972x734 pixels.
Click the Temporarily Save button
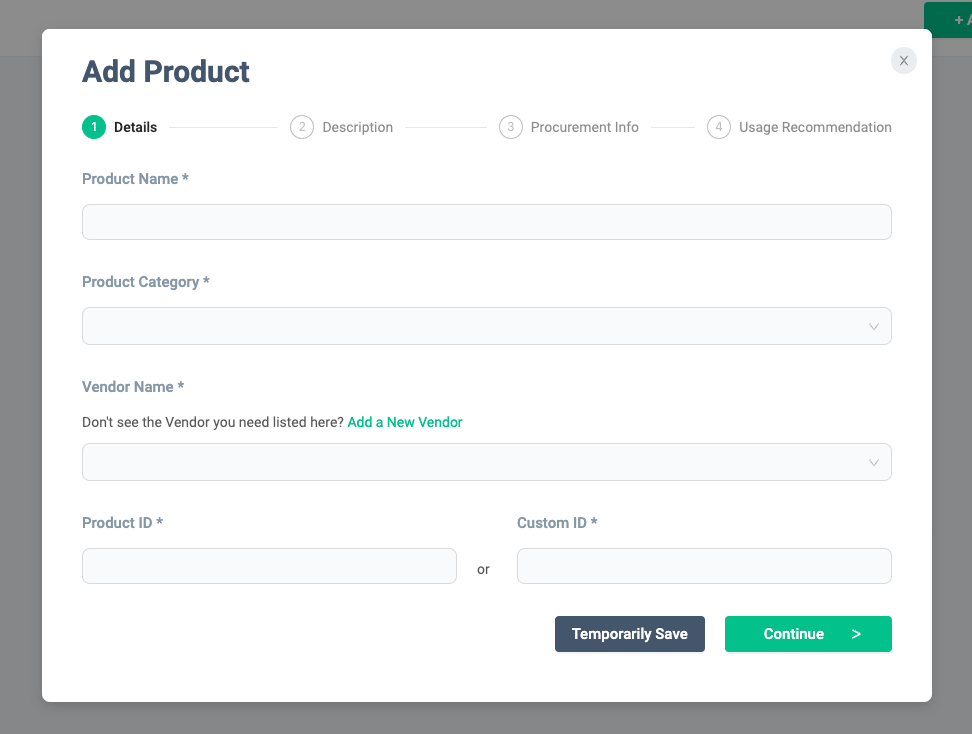630,634
